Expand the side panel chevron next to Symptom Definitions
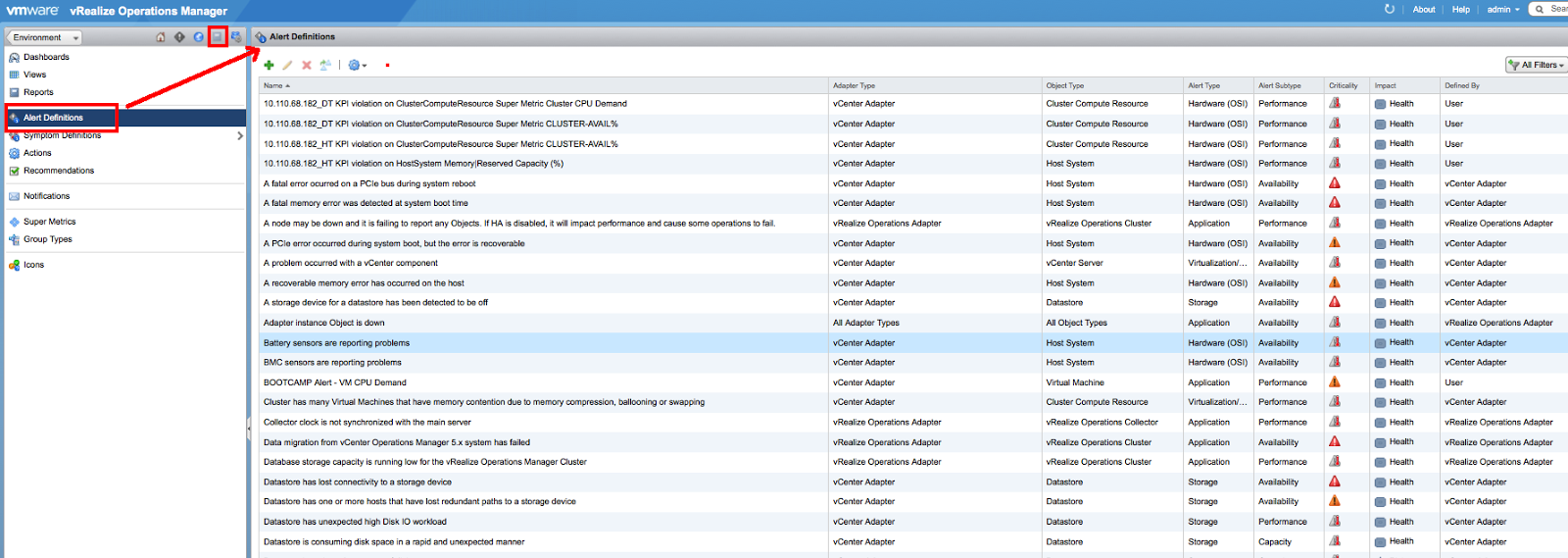 click(x=240, y=136)
